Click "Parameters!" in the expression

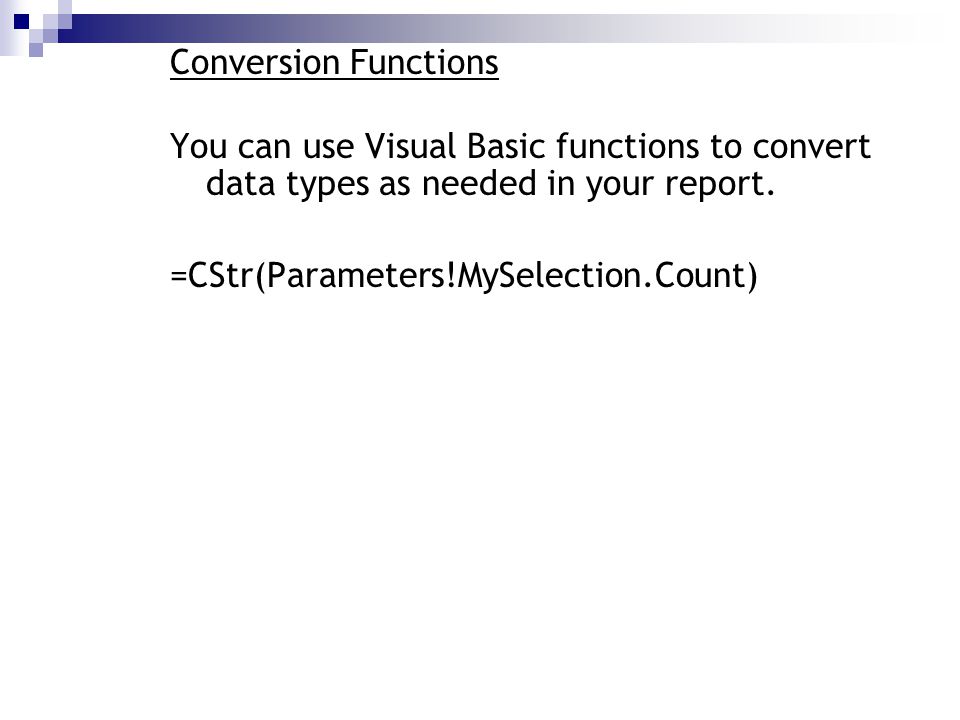click(361, 276)
